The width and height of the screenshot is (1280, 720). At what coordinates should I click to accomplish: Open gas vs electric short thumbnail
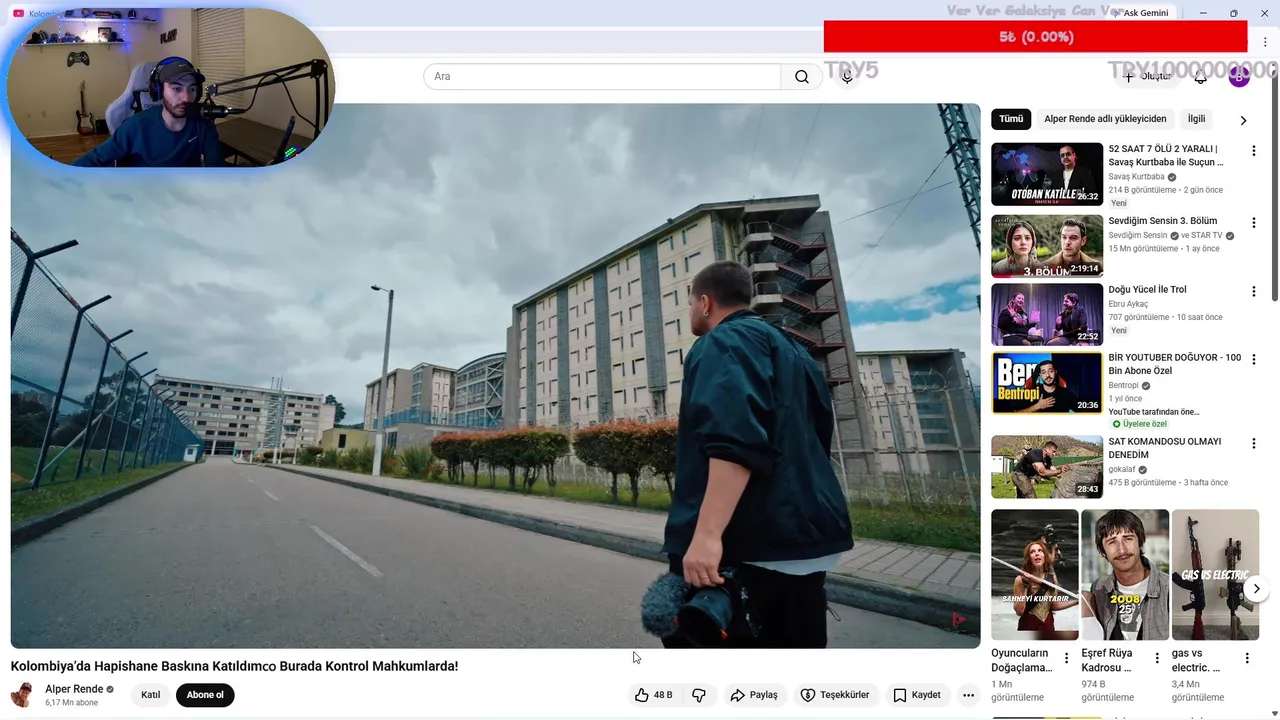[x=1215, y=575]
